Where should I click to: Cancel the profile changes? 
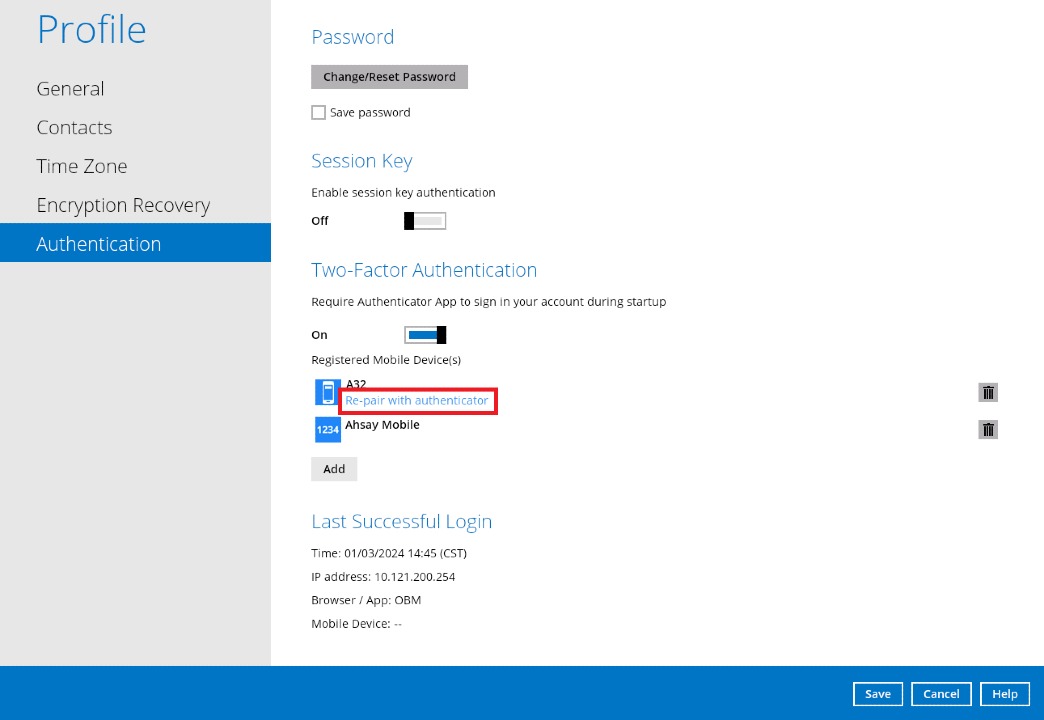pos(941,694)
